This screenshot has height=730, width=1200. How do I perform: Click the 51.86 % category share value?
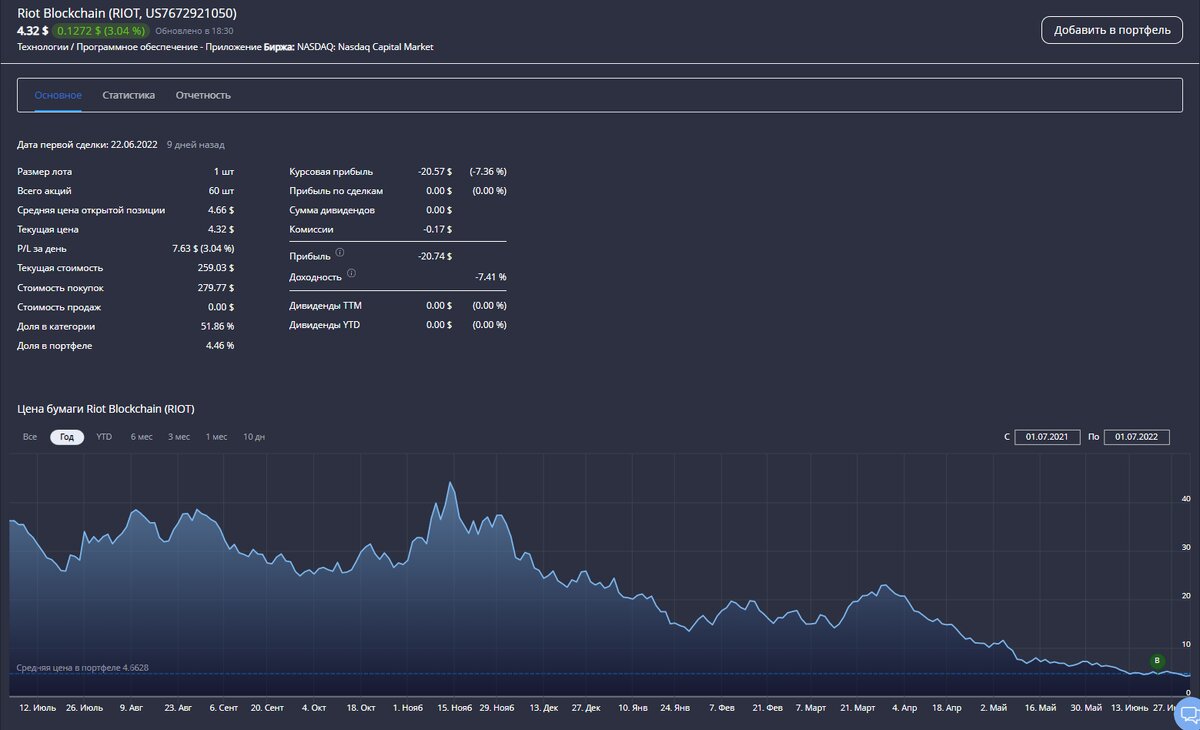pyautogui.click(x=217, y=326)
